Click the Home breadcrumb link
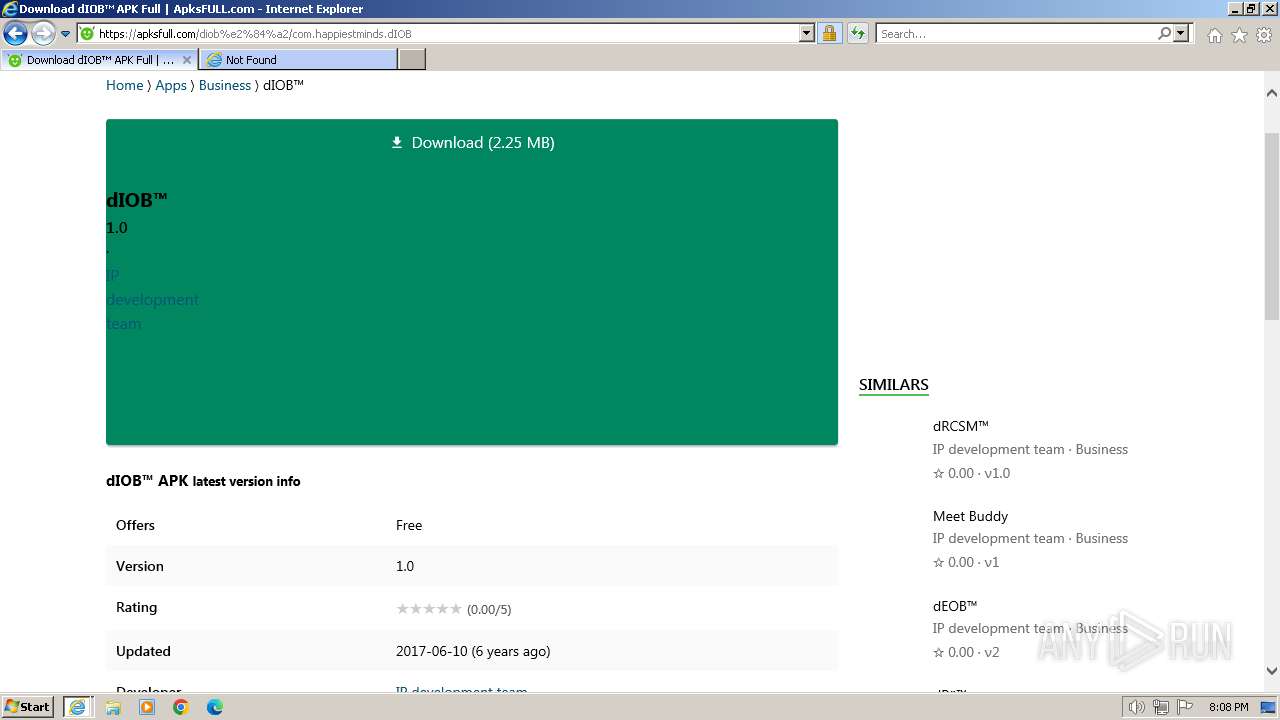 point(125,85)
